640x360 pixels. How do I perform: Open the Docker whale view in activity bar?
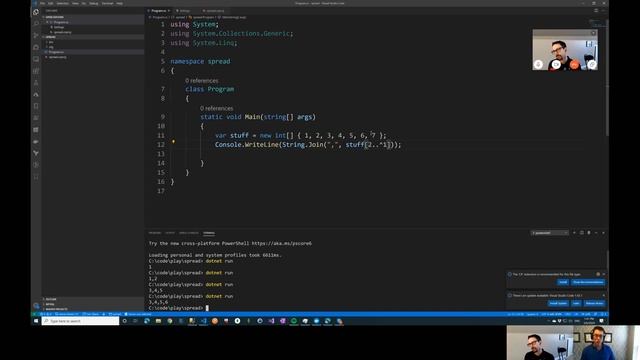pos(36,141)
